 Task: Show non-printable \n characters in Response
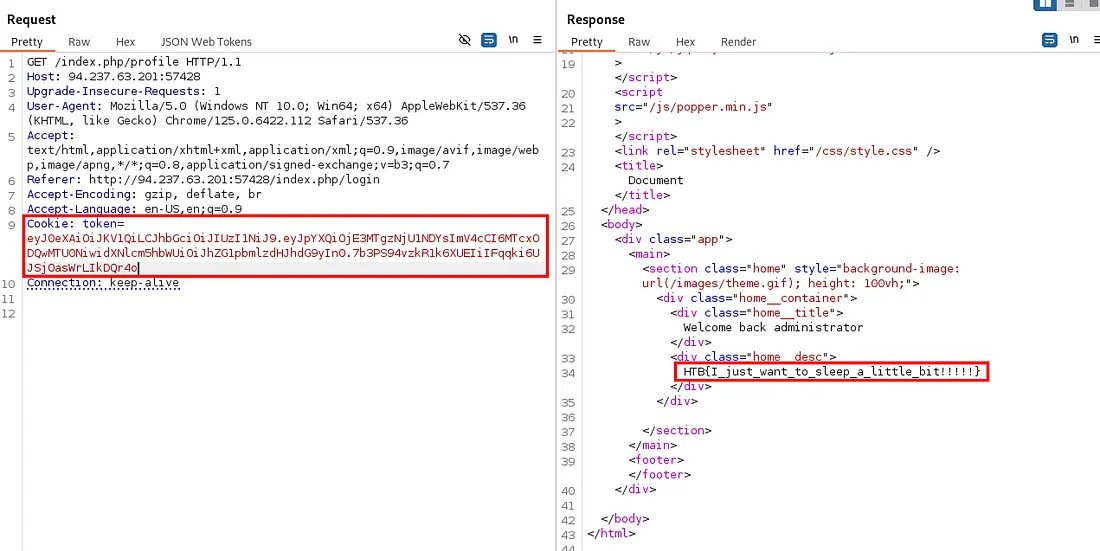pos(1073,40)
